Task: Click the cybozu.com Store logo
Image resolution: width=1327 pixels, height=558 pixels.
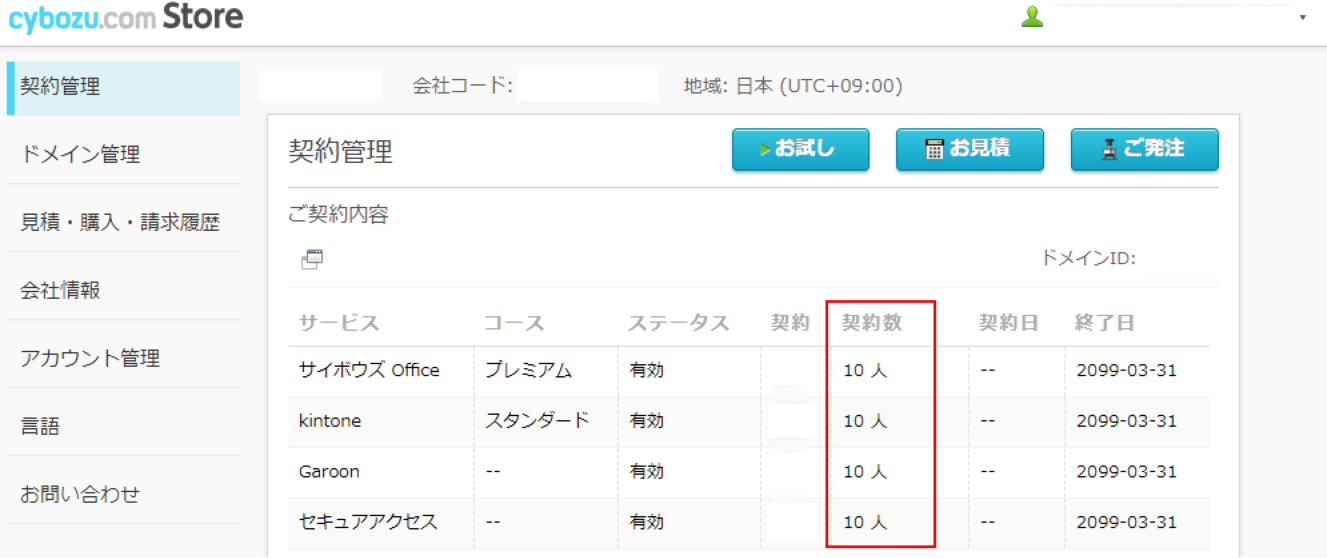Action: pyautogui.click(x=126, y=18)
